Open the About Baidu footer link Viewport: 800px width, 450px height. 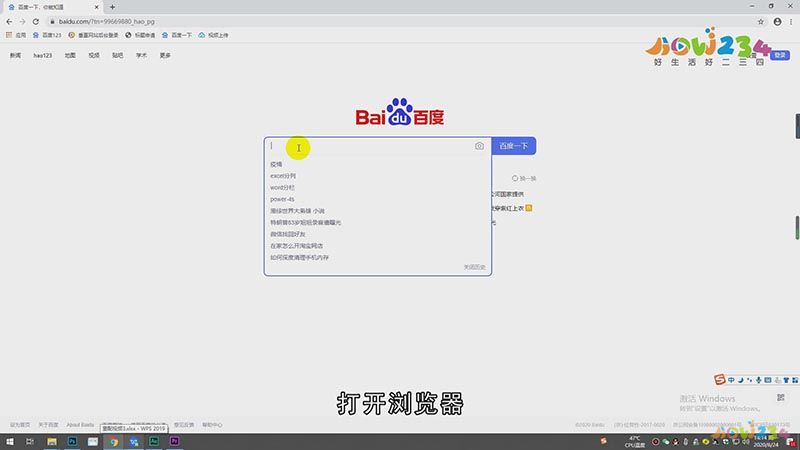click(80, 425)
